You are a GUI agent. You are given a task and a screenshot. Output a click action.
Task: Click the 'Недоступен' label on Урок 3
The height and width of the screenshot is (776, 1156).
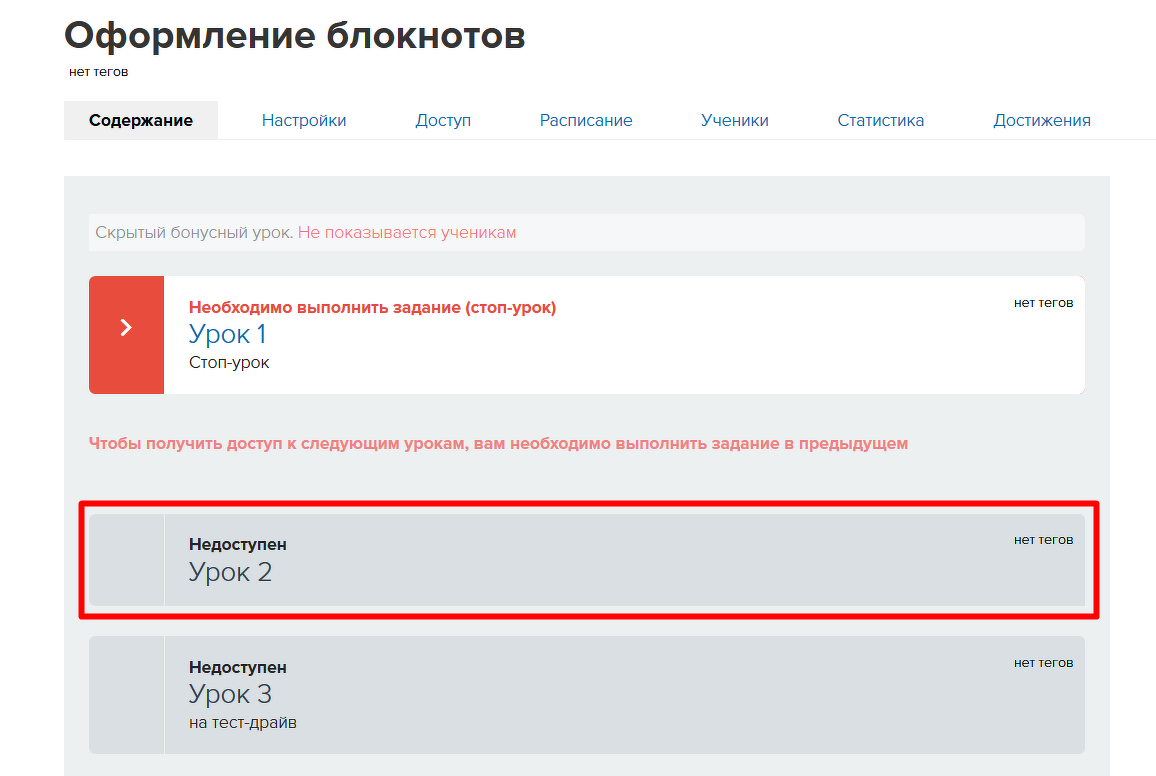point(237,667)
